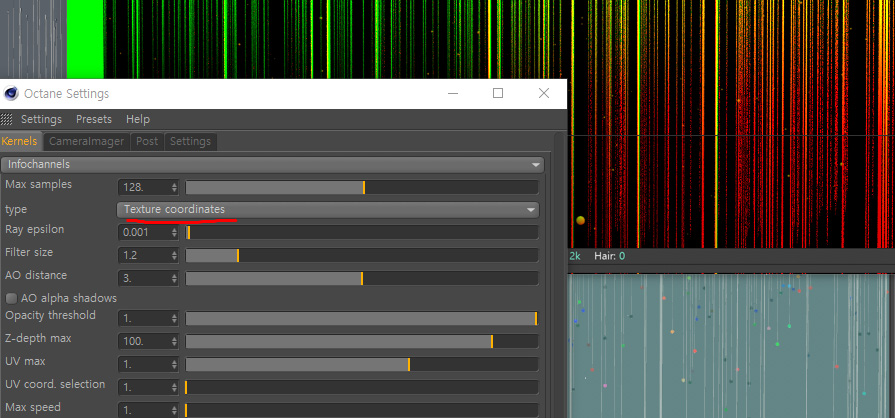Click the Filter size stepper arrows
Image resolution: width=895 pixels, height=418 pixels.
174,255
